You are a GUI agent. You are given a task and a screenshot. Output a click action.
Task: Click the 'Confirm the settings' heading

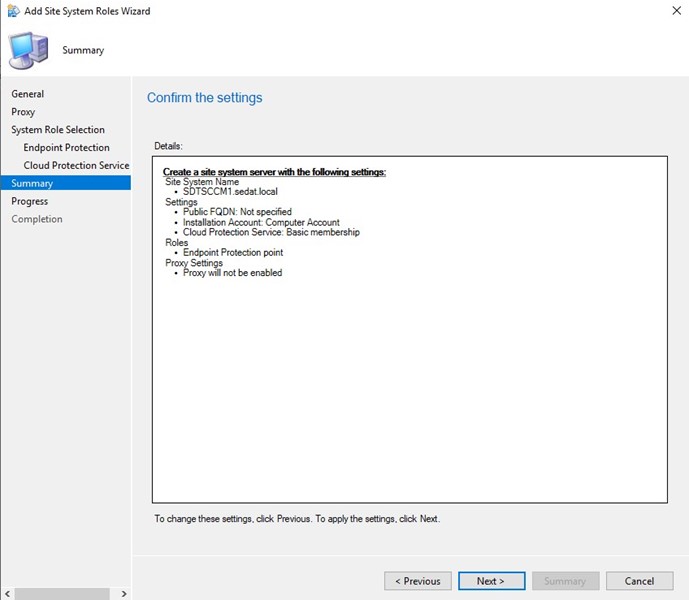204,98
